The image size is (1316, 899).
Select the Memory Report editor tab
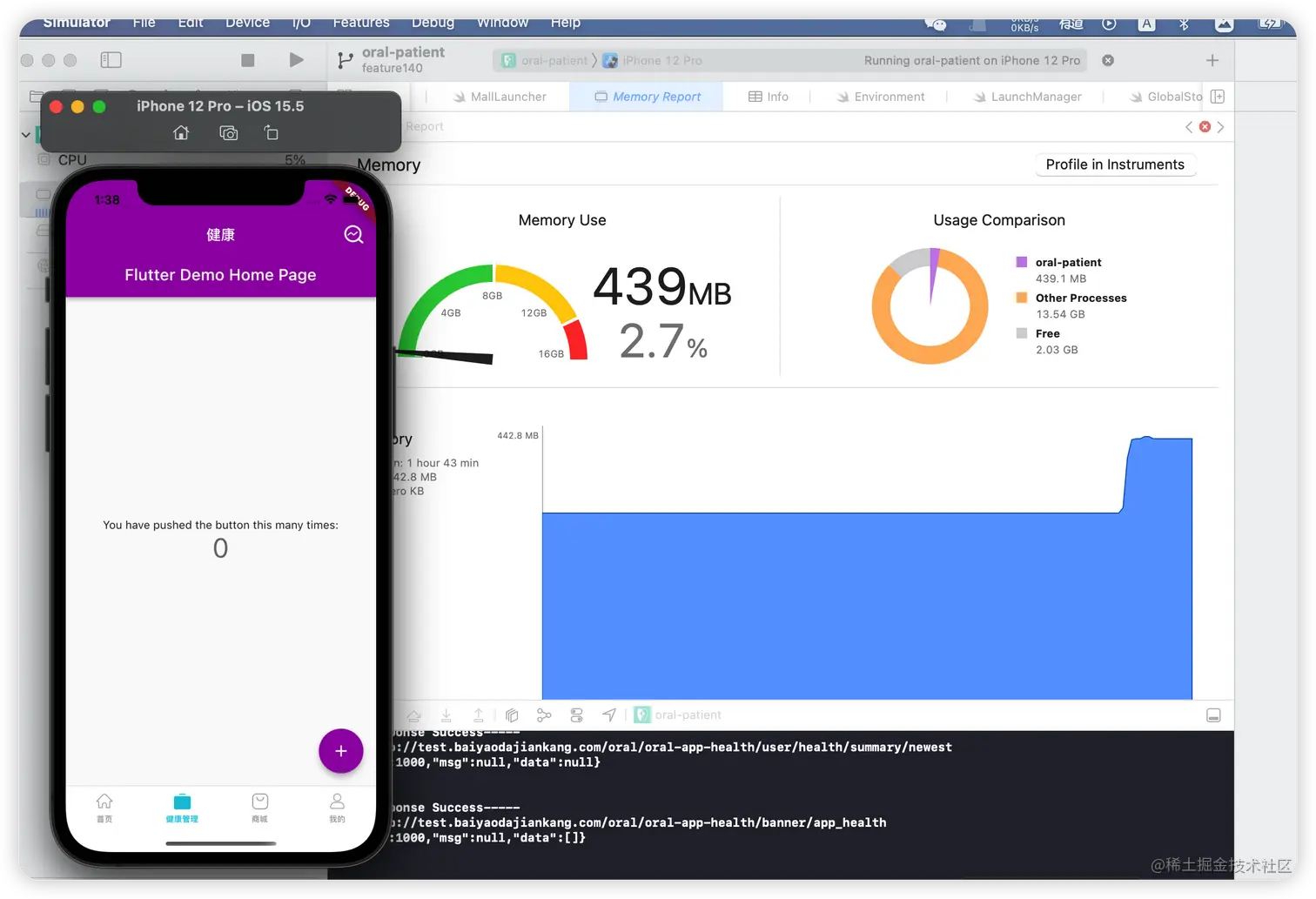pos(648,97)
